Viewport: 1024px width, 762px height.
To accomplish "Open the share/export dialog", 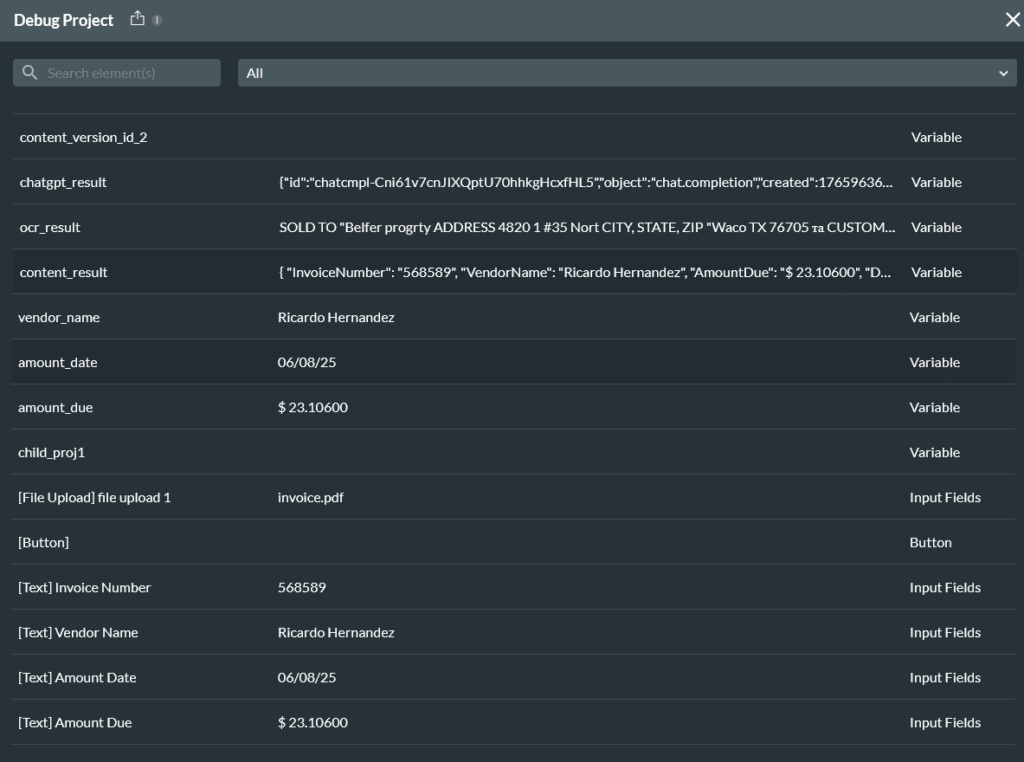I will coord(137,18).
